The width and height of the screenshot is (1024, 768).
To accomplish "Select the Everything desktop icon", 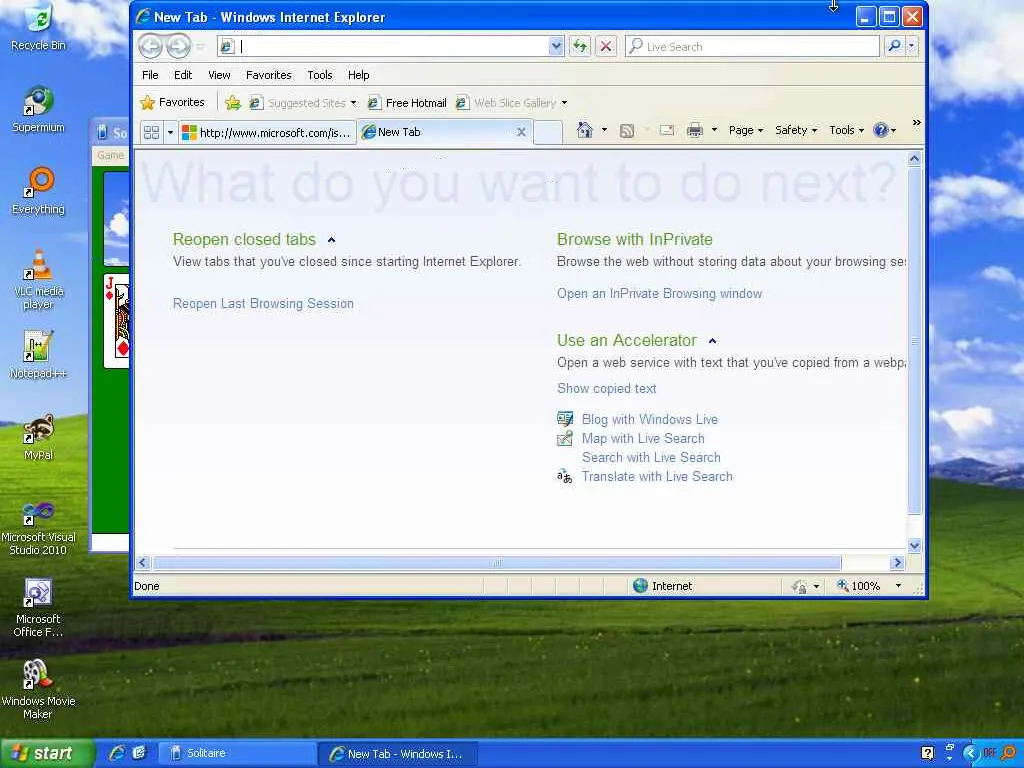I will pos(39,191).
